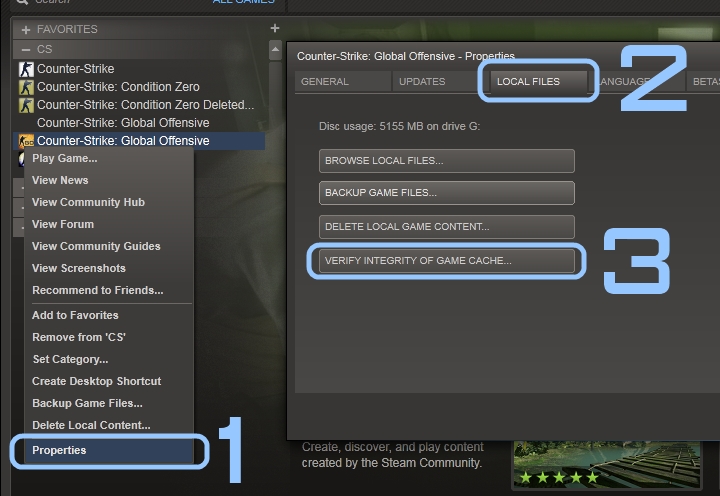This screenshot has height=496, width=720.
Task: Expand the FAVORITES category
Action: click(x=26, y=29)
